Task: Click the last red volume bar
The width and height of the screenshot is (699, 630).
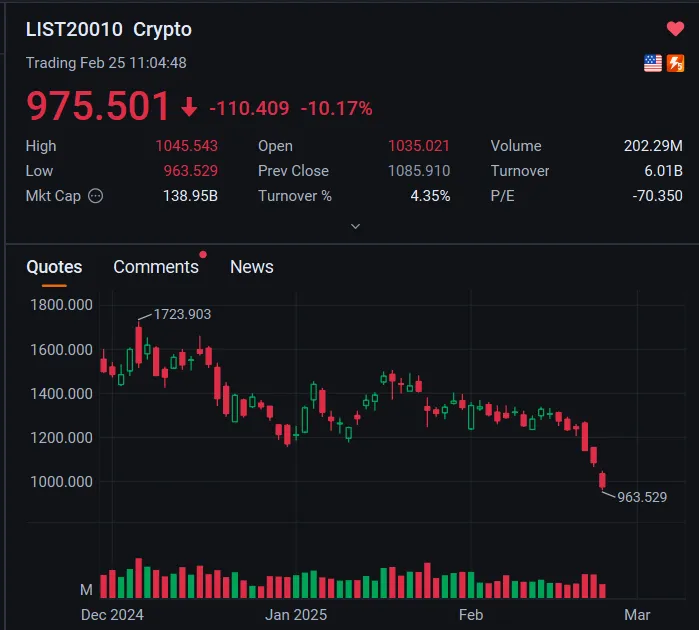Action: tap(602, 591)
